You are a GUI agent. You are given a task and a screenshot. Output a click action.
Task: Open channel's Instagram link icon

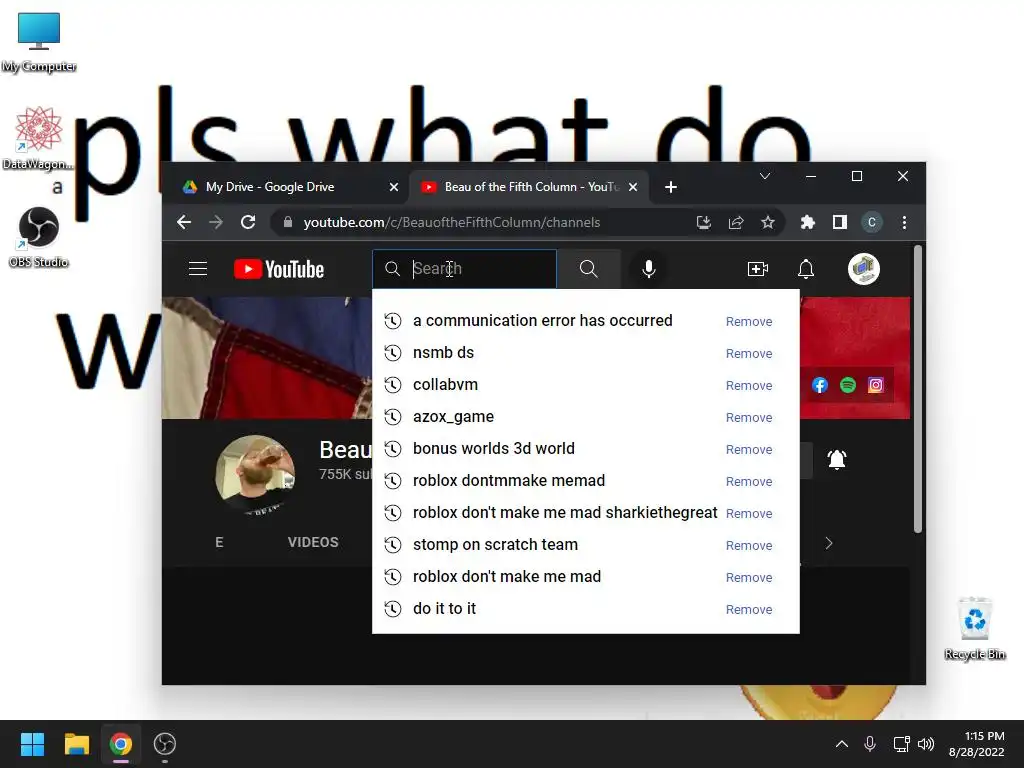click(x=876, y=385)
